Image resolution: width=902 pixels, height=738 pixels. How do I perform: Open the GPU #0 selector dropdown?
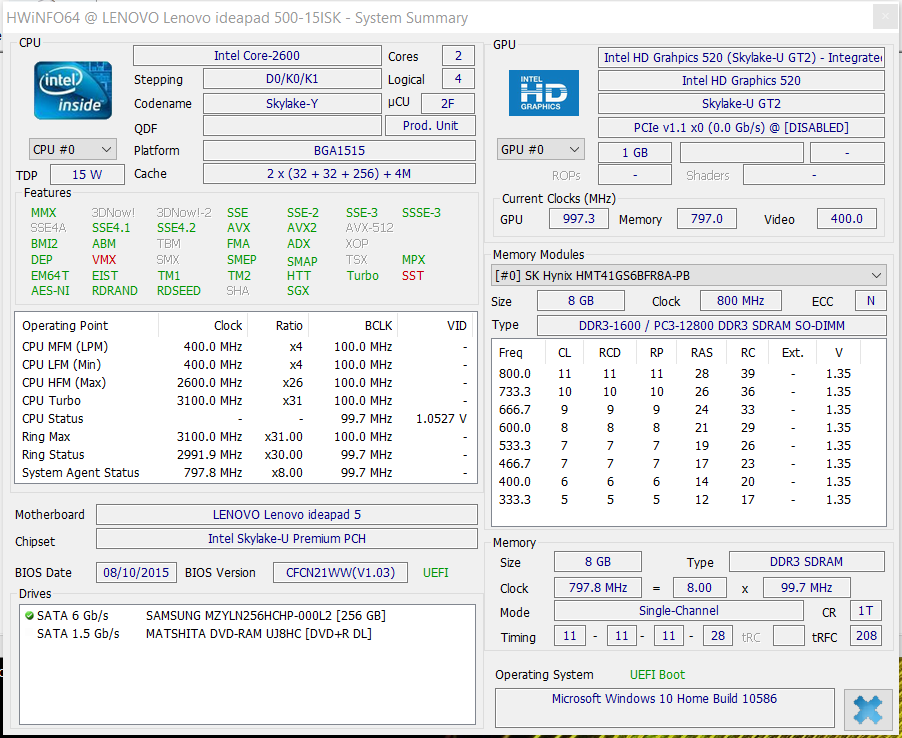tap(541, 150)
